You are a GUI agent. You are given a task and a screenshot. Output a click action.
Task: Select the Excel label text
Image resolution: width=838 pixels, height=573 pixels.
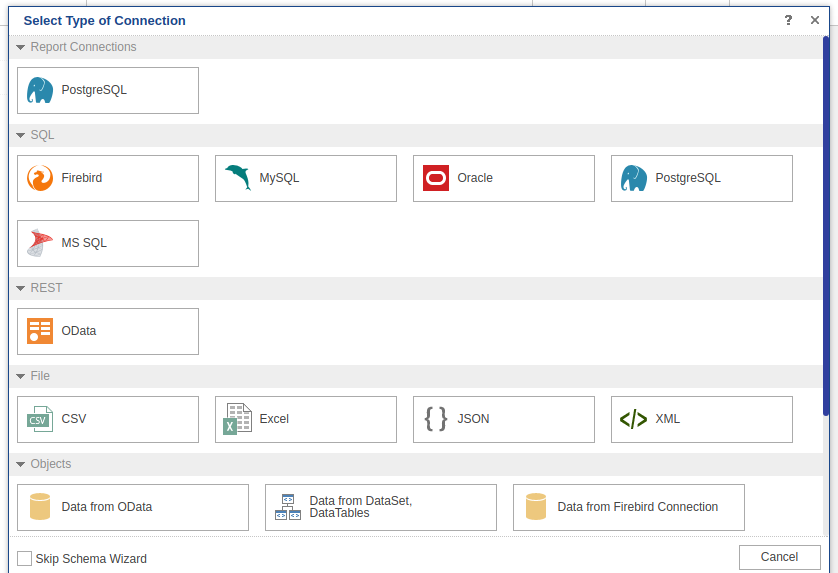[x=274, y=419]
